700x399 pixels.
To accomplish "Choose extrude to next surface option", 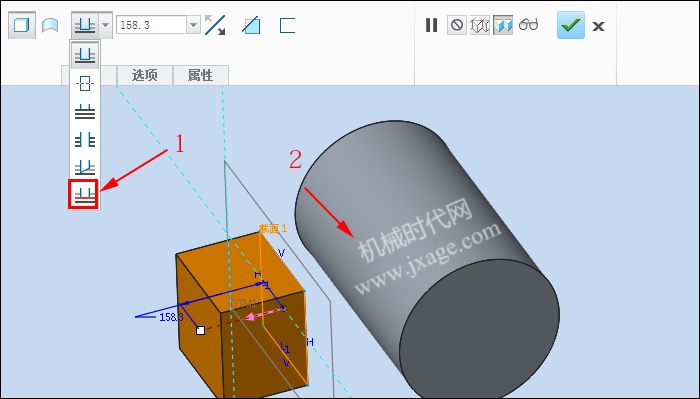I will [x=85, y=112].
